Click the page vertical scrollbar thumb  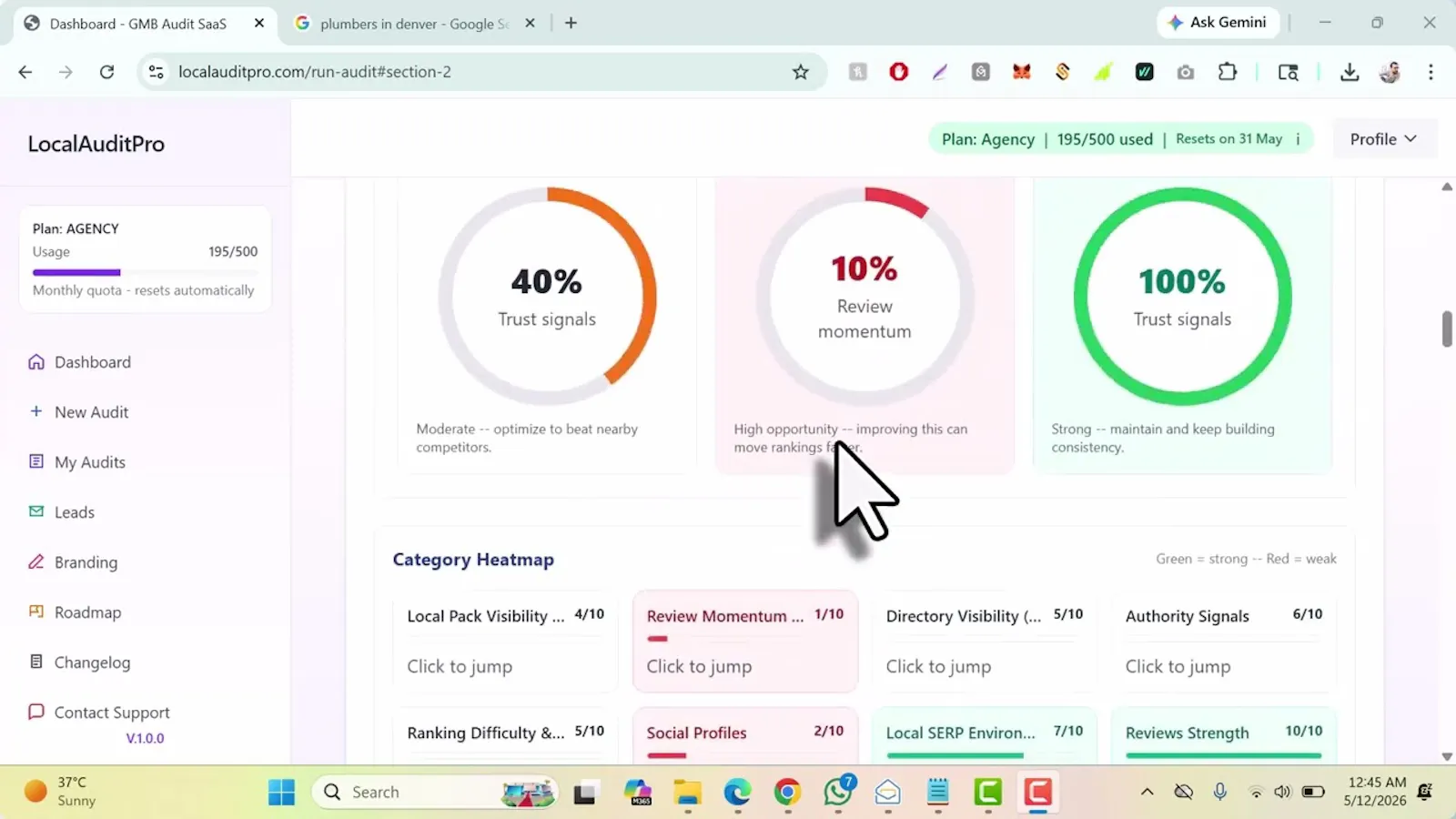tap(1447, 329)
